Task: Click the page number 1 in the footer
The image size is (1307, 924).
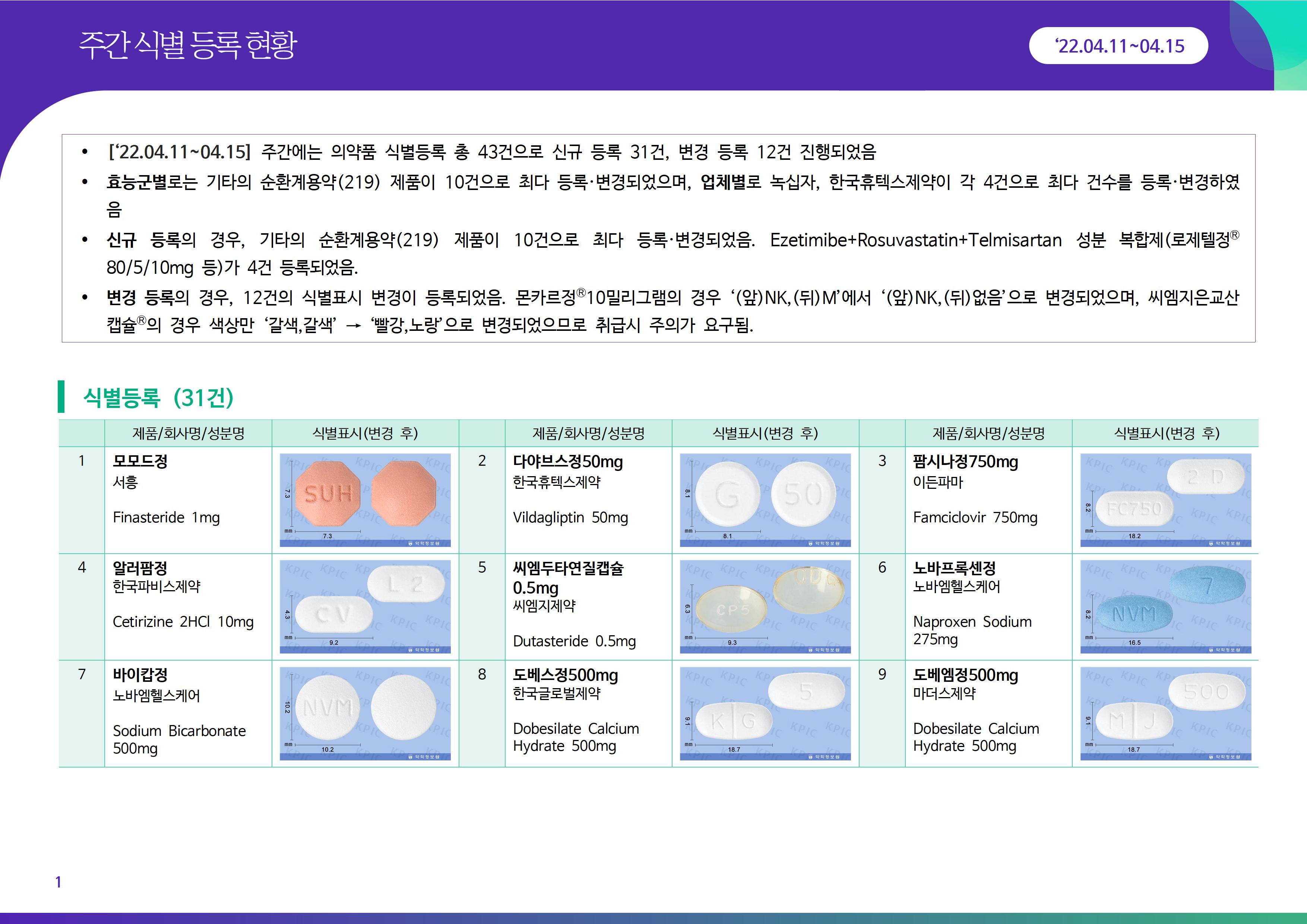Action: (x=58, y=882)
